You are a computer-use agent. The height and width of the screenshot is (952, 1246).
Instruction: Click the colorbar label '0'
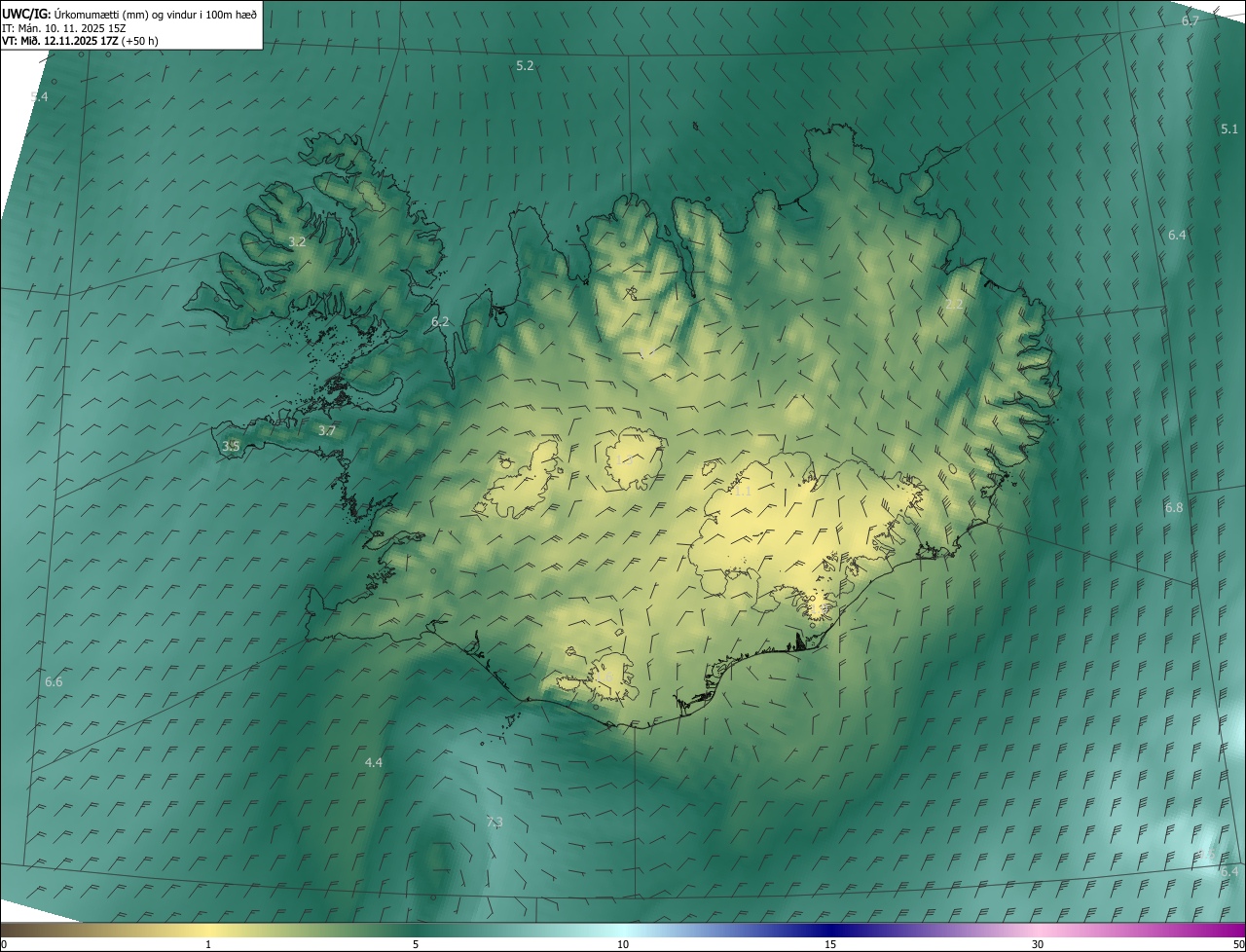pyautogui.click(x=4, y=944)
